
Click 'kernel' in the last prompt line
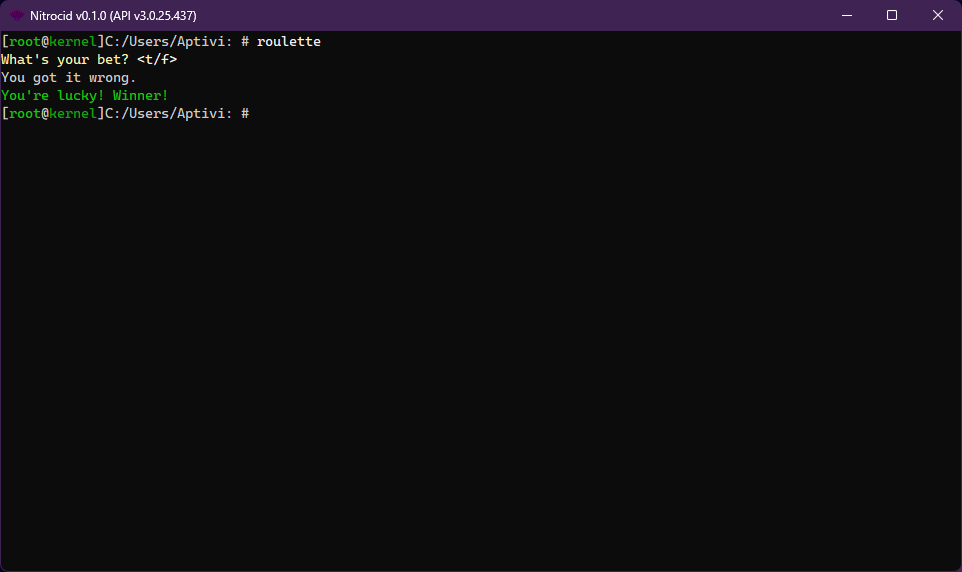[73, 114]
